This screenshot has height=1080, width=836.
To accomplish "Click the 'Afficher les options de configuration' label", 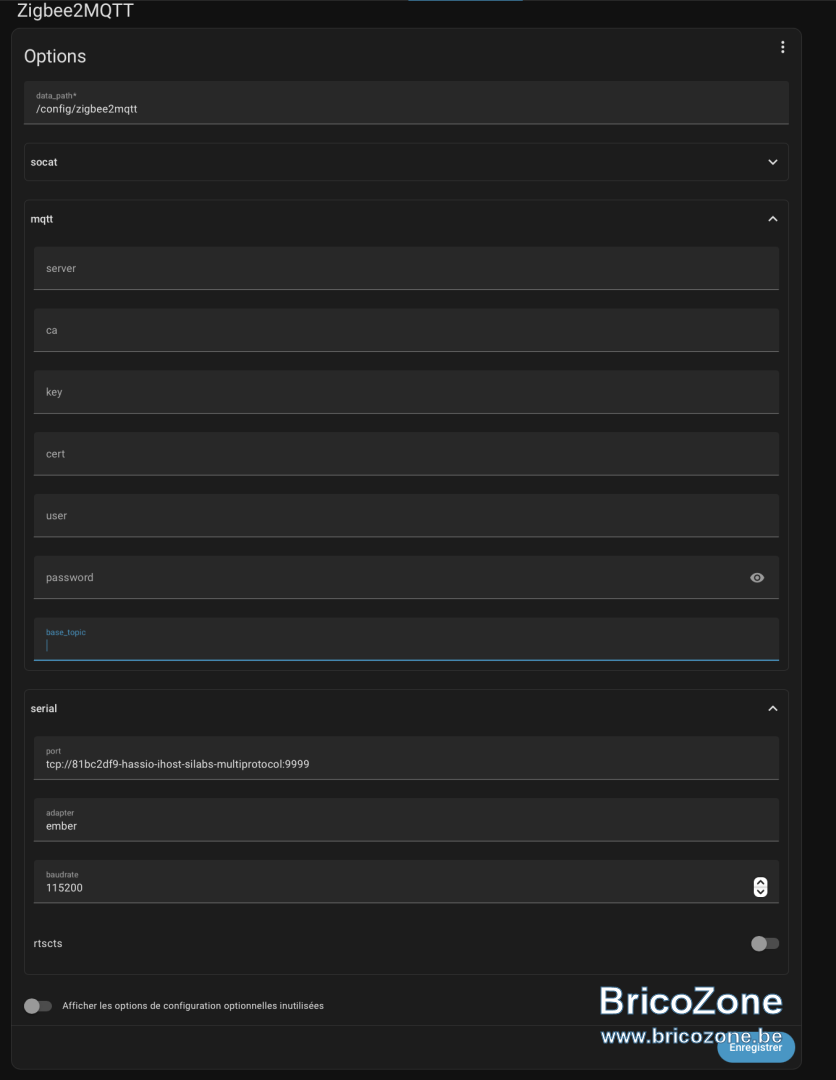I will [193, 1006].
